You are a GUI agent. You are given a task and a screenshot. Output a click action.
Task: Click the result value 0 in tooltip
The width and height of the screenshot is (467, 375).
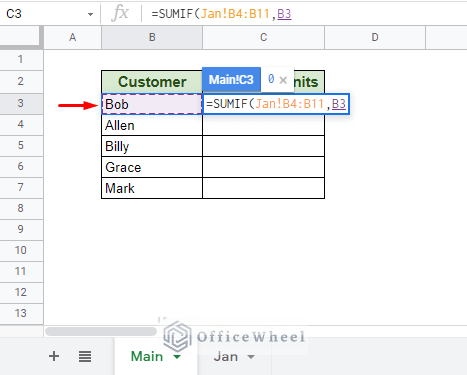click(x=271, y=79)
